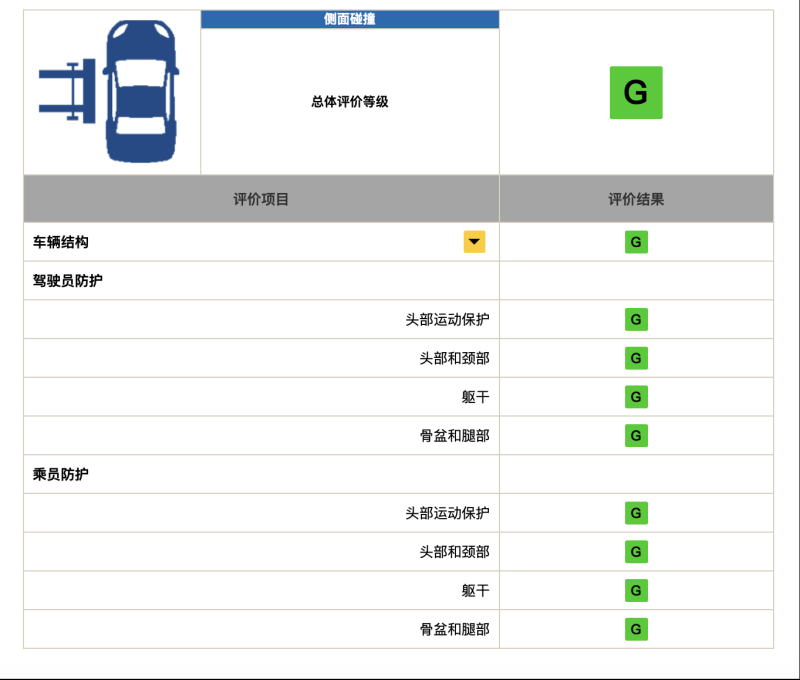Click the 评价结果 column header

click(636, 199)
